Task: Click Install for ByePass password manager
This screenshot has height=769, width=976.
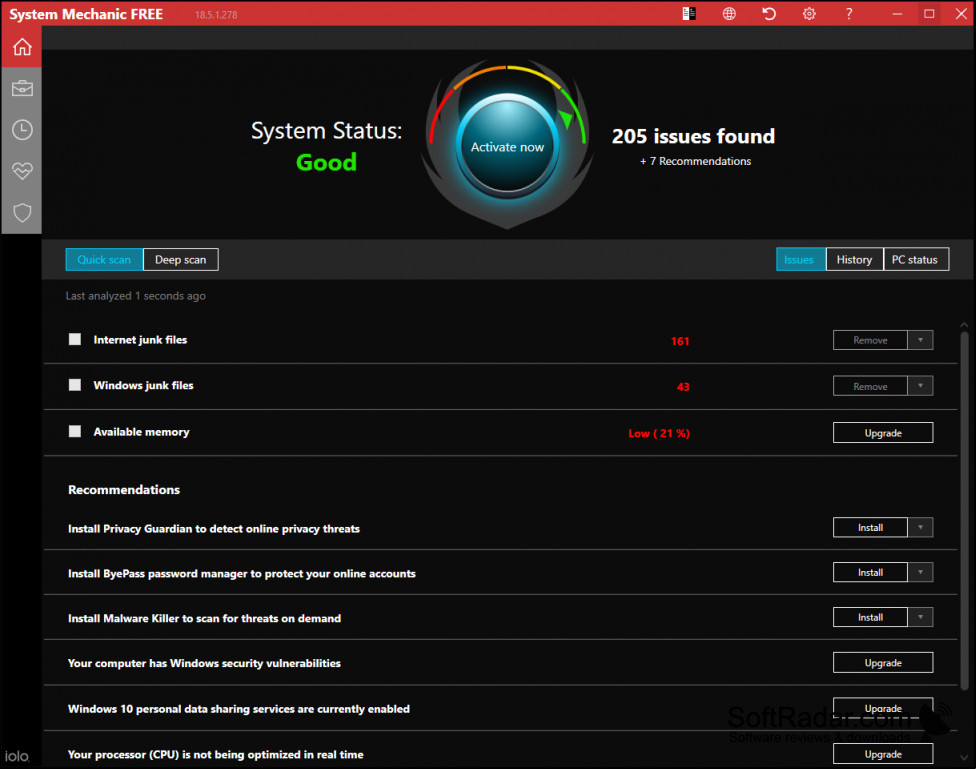Action: [870, 572]
